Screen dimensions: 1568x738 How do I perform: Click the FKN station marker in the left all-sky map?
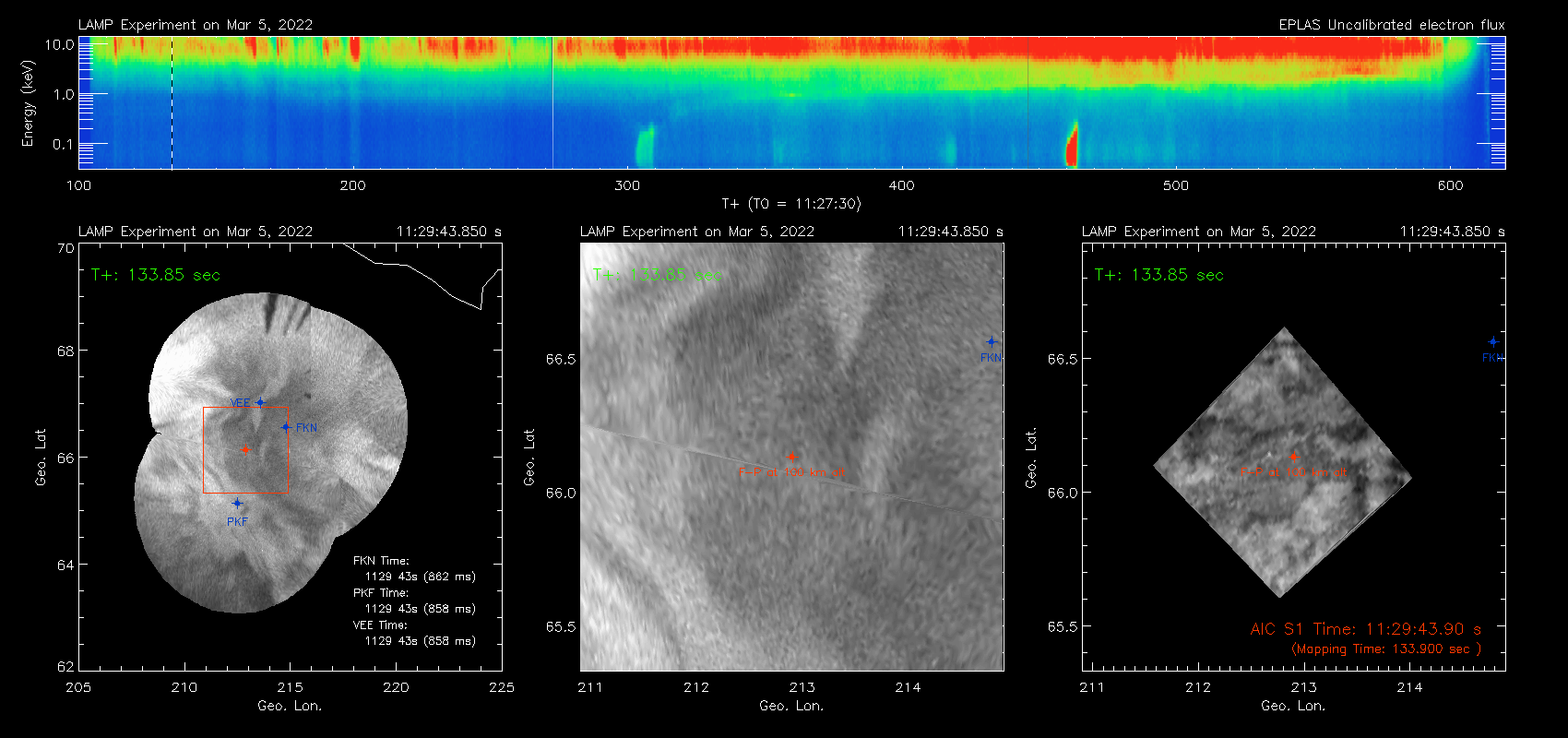[286, 426]
